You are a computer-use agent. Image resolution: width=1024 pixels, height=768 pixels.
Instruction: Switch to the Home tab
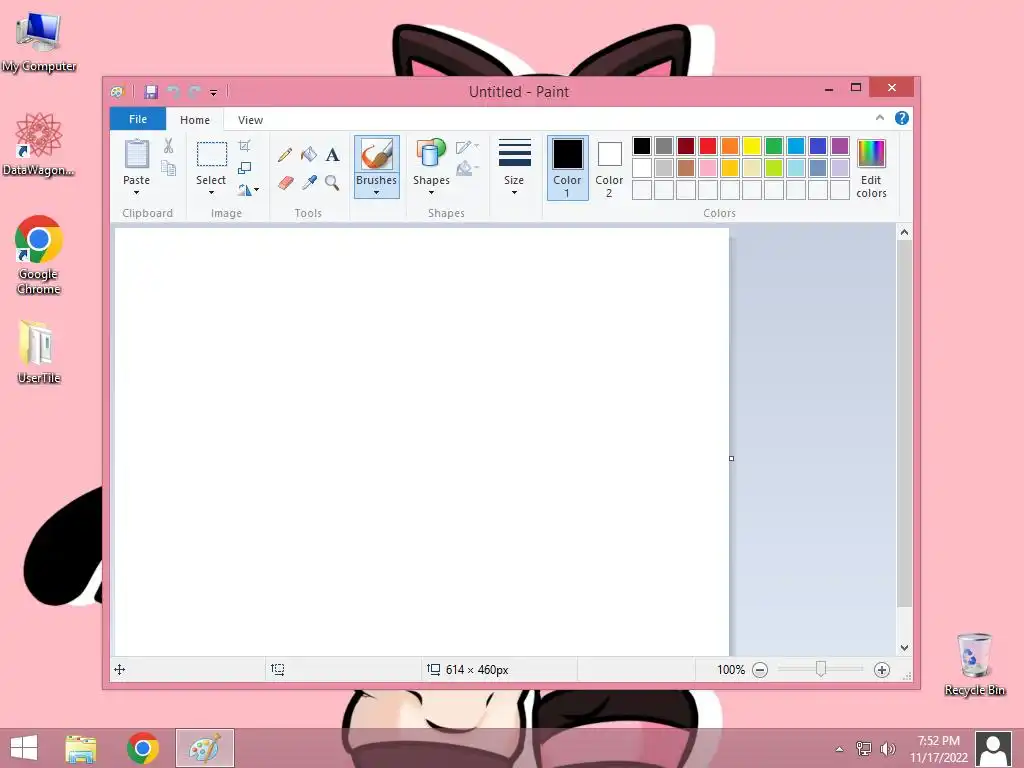[x=195, y=120]
